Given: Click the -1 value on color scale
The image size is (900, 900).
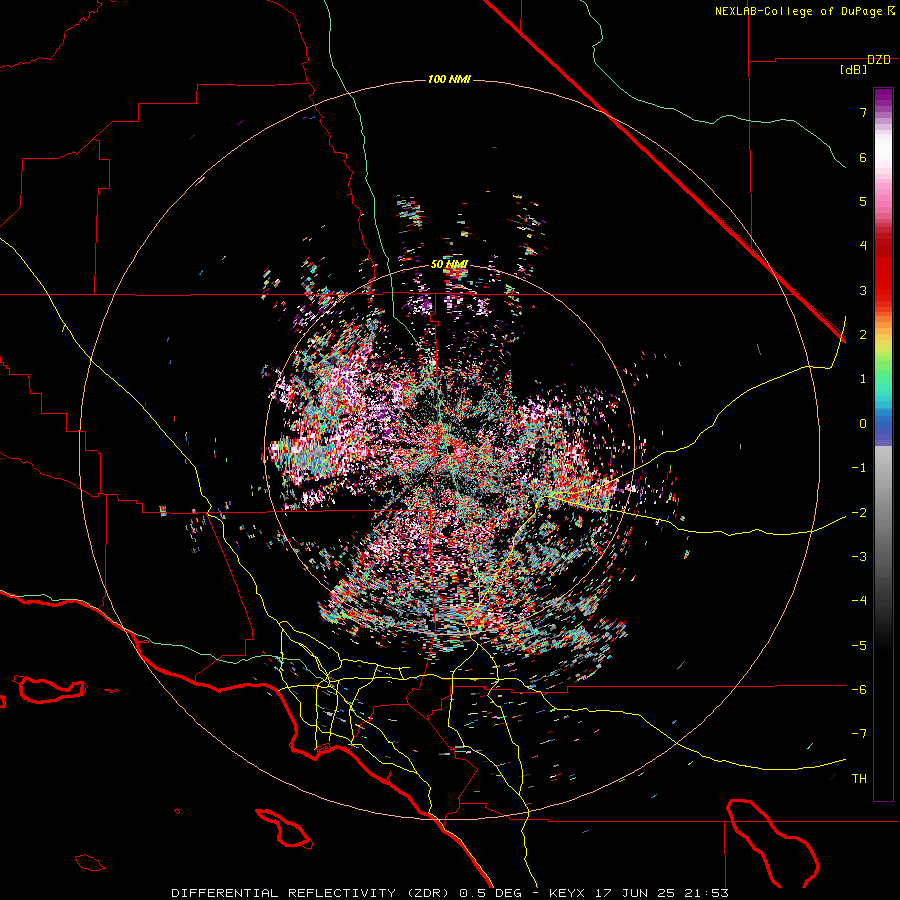Looking at the screenshot, I should (x=859, y=468).
